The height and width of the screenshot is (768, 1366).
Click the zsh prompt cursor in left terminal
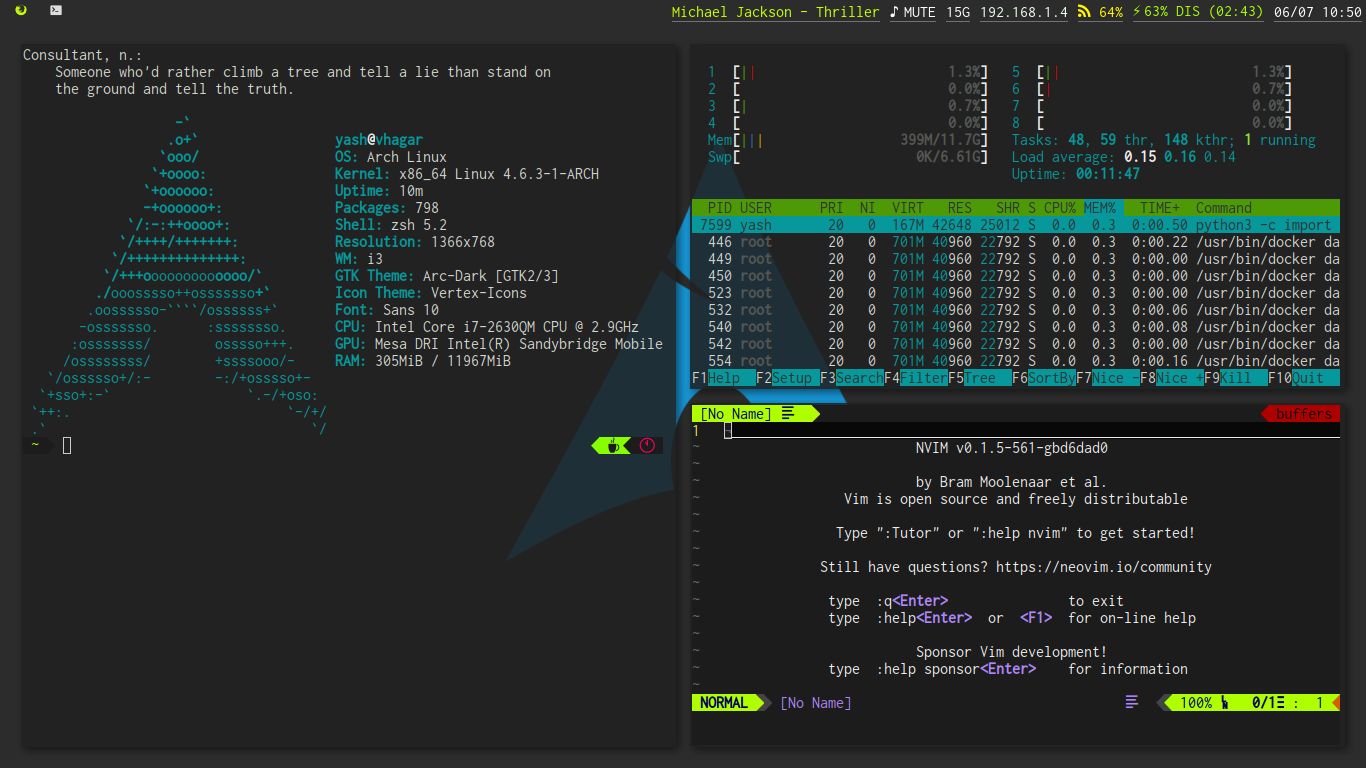click(67, 445)
